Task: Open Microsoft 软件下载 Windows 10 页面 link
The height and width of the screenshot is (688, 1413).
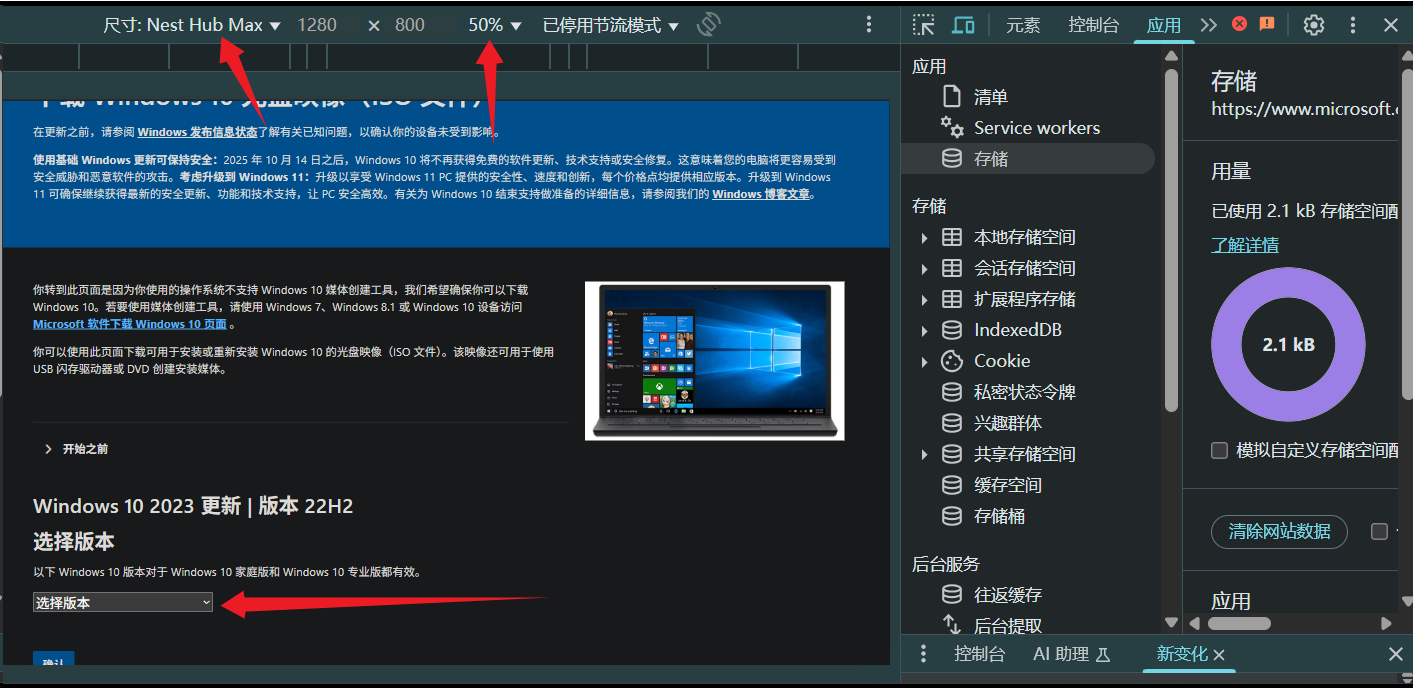Action: pyautogui.click(x=130, y=324)
